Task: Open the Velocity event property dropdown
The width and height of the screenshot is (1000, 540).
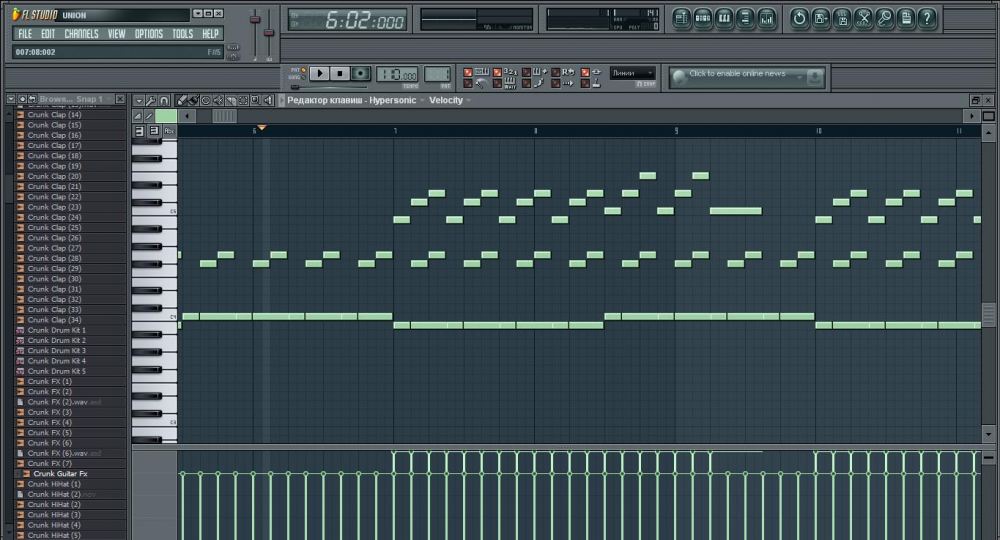Action: coord(469,100)
